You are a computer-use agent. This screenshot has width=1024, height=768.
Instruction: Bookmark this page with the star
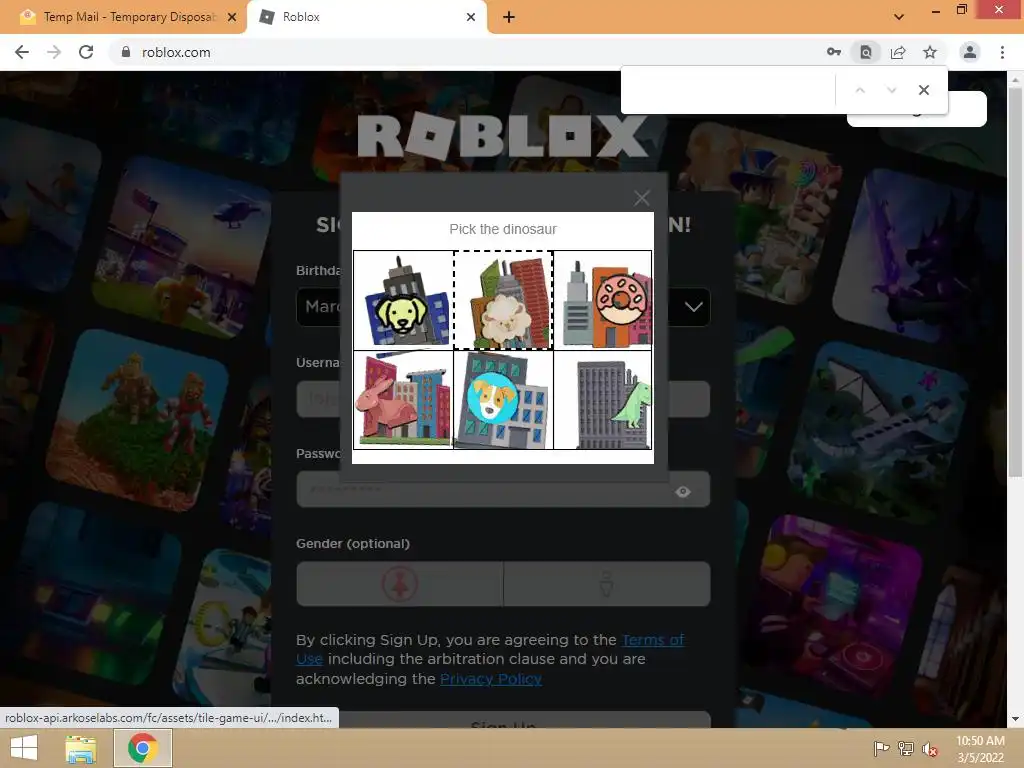point(930,52)
